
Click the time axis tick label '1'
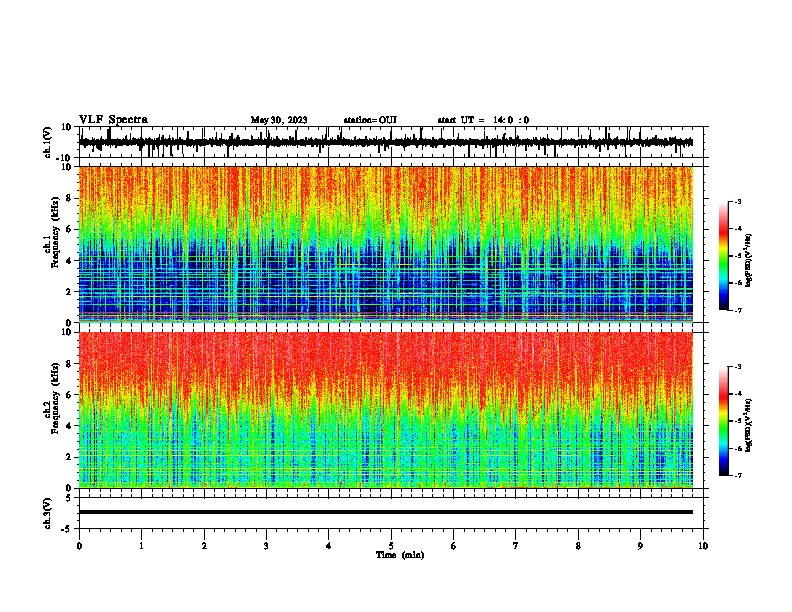(141, 546)
